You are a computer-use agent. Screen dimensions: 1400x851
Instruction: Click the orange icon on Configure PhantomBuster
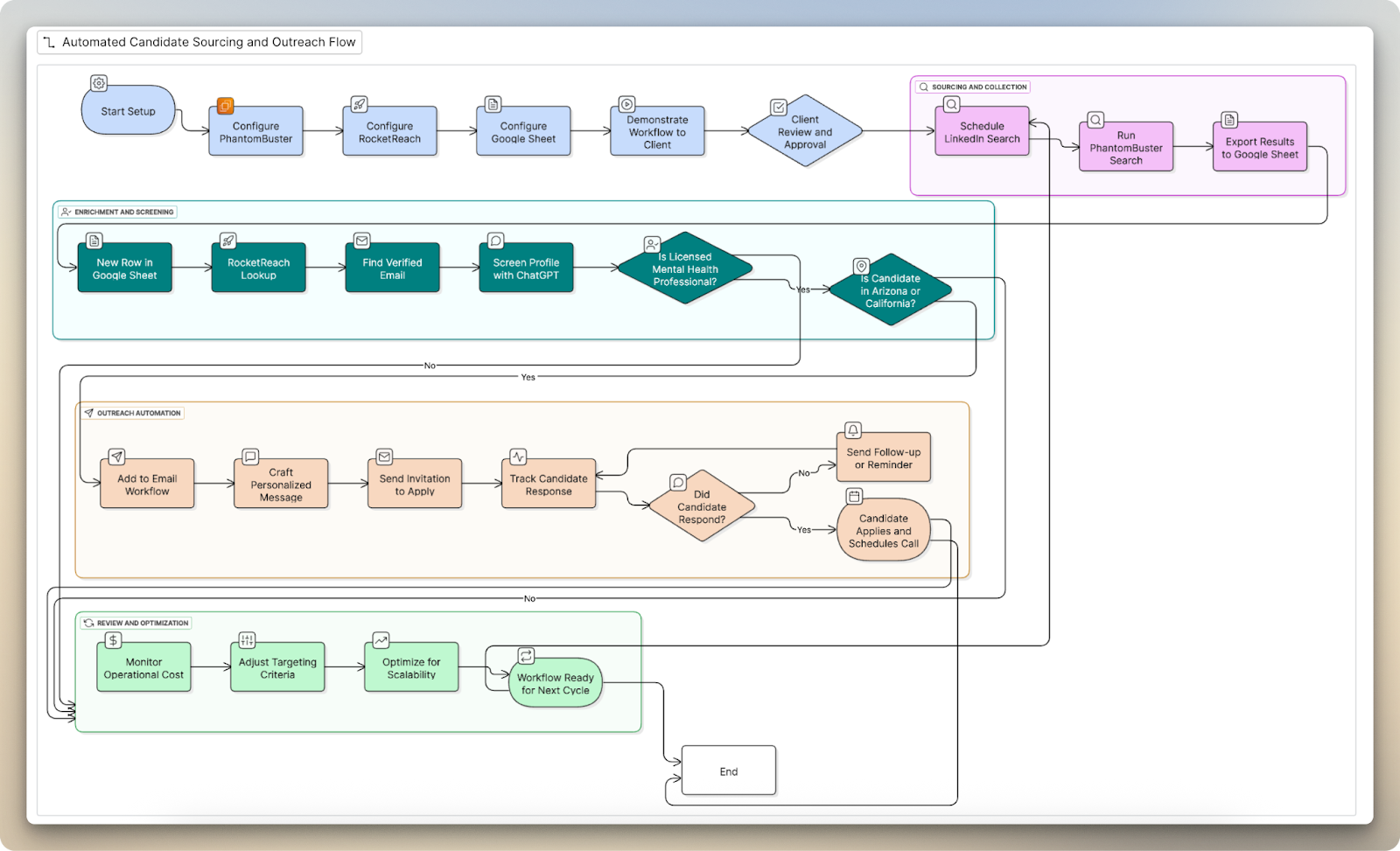225,106
